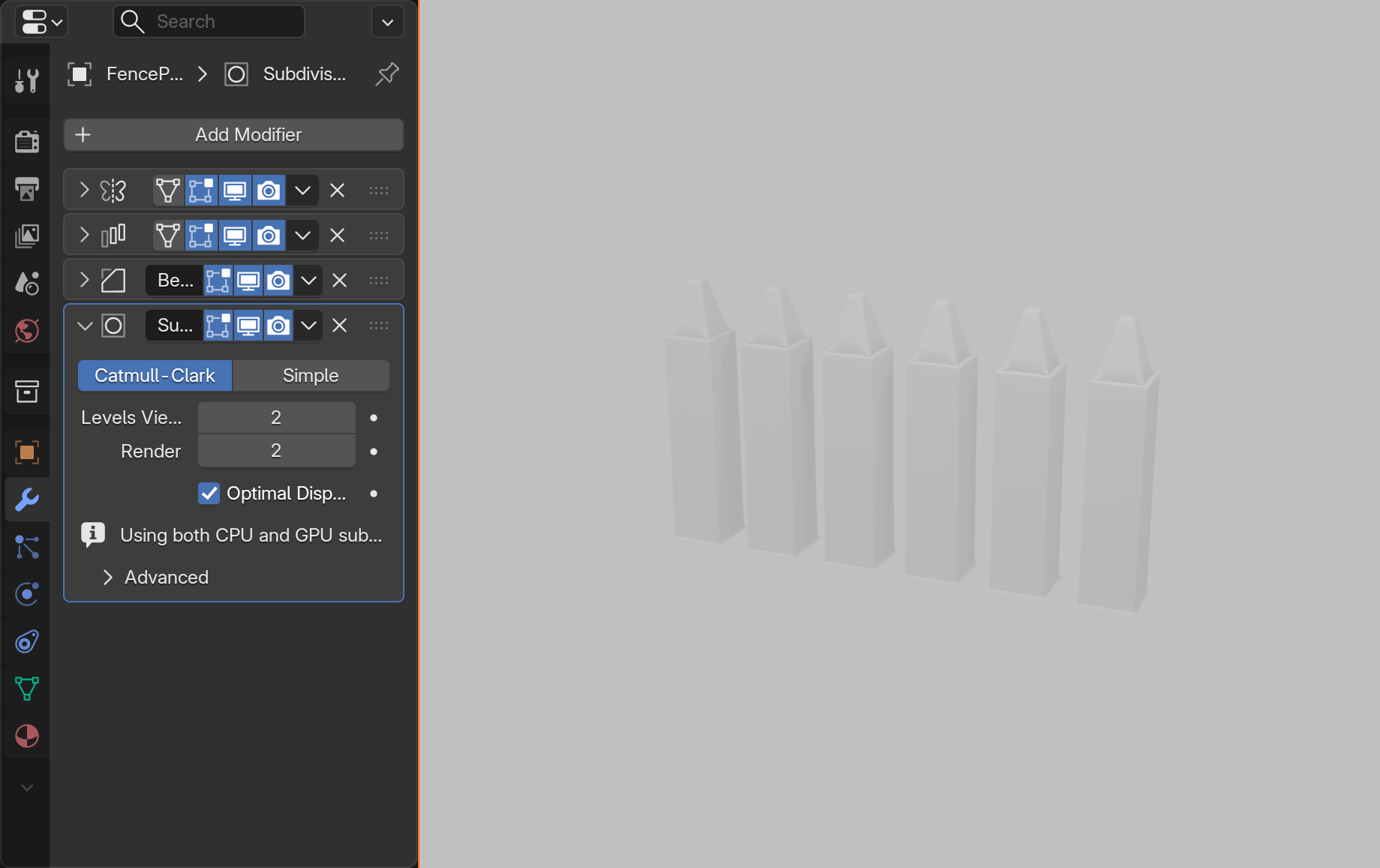
Task: Click the Su... modifier name field
Action: (174, 325)
